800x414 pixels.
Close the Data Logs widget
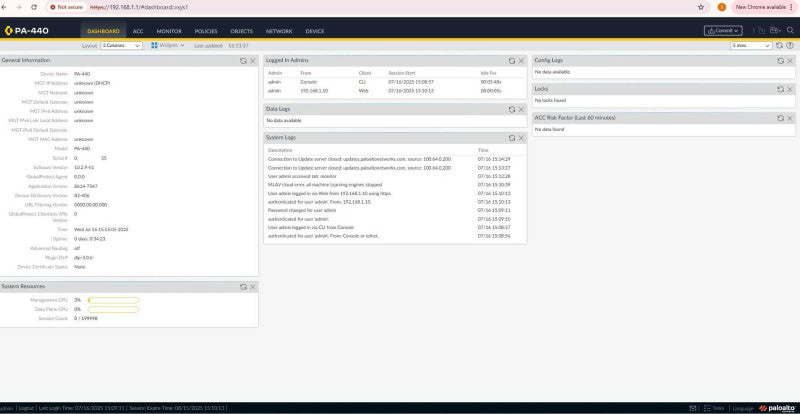(x=521, y=109)
